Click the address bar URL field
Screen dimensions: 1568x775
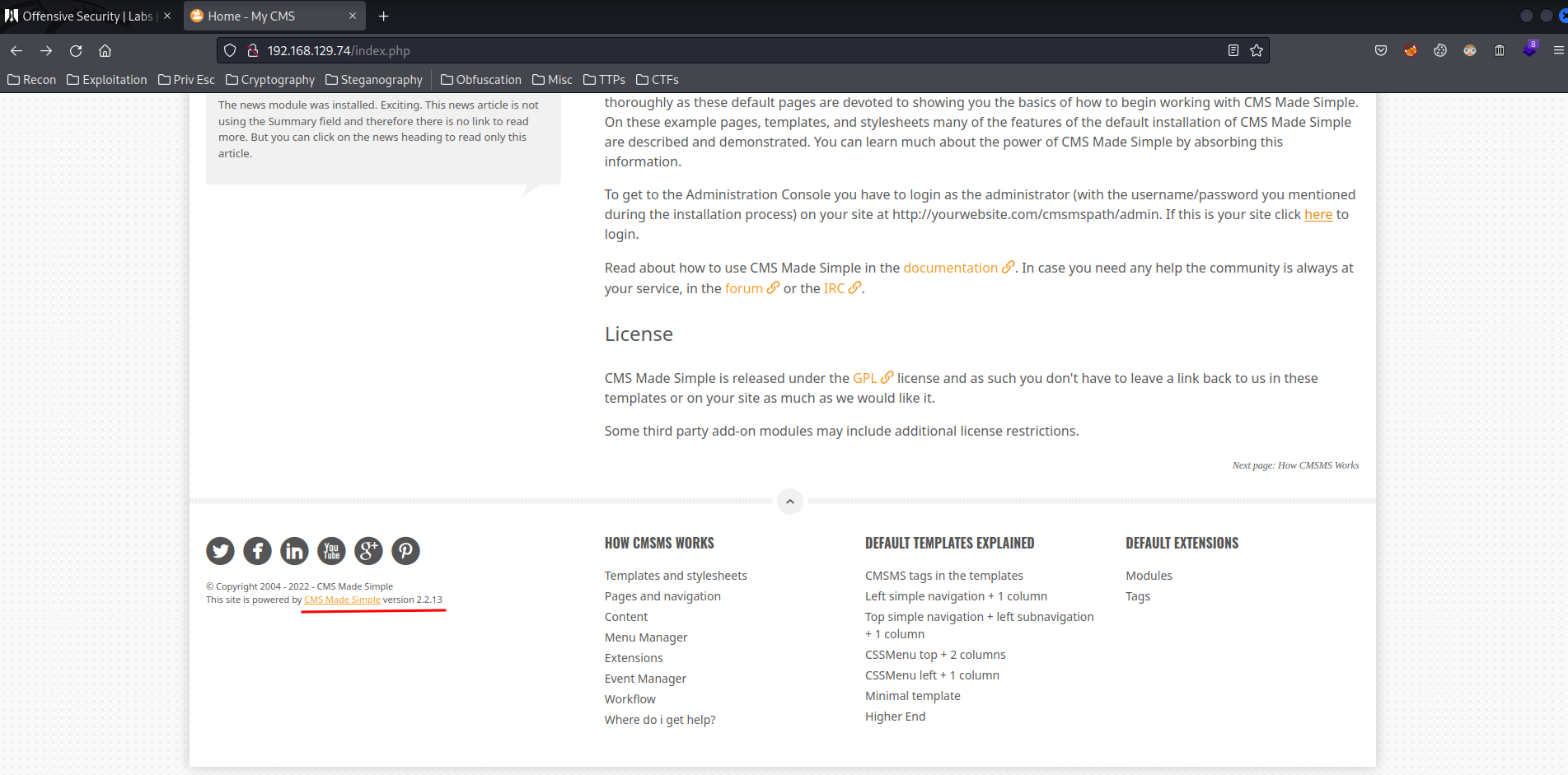(x=742, y=51)
